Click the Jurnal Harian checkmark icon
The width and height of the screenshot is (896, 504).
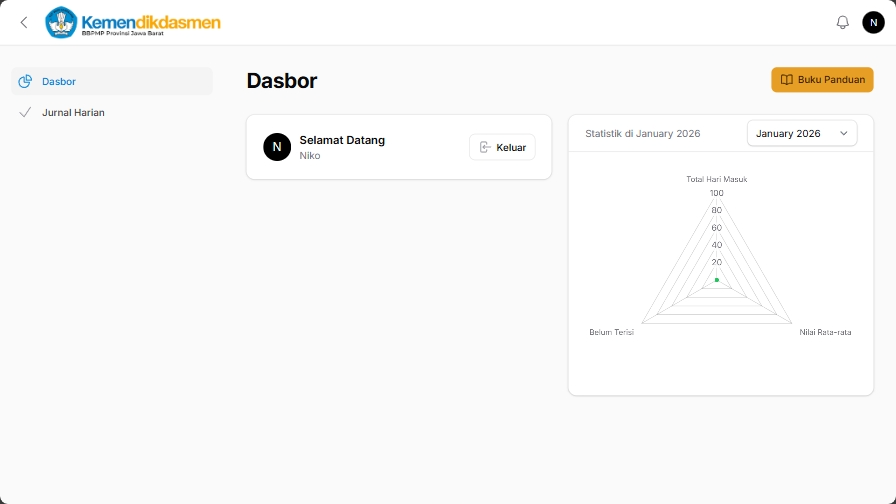click(x=25, y=112)
